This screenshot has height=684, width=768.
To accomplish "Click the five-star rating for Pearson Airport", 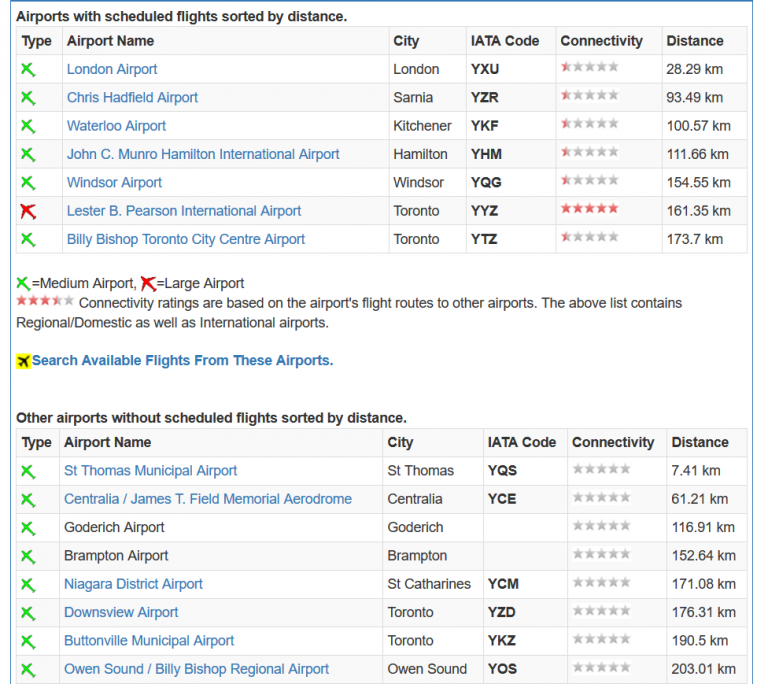I will pos(589,210).
